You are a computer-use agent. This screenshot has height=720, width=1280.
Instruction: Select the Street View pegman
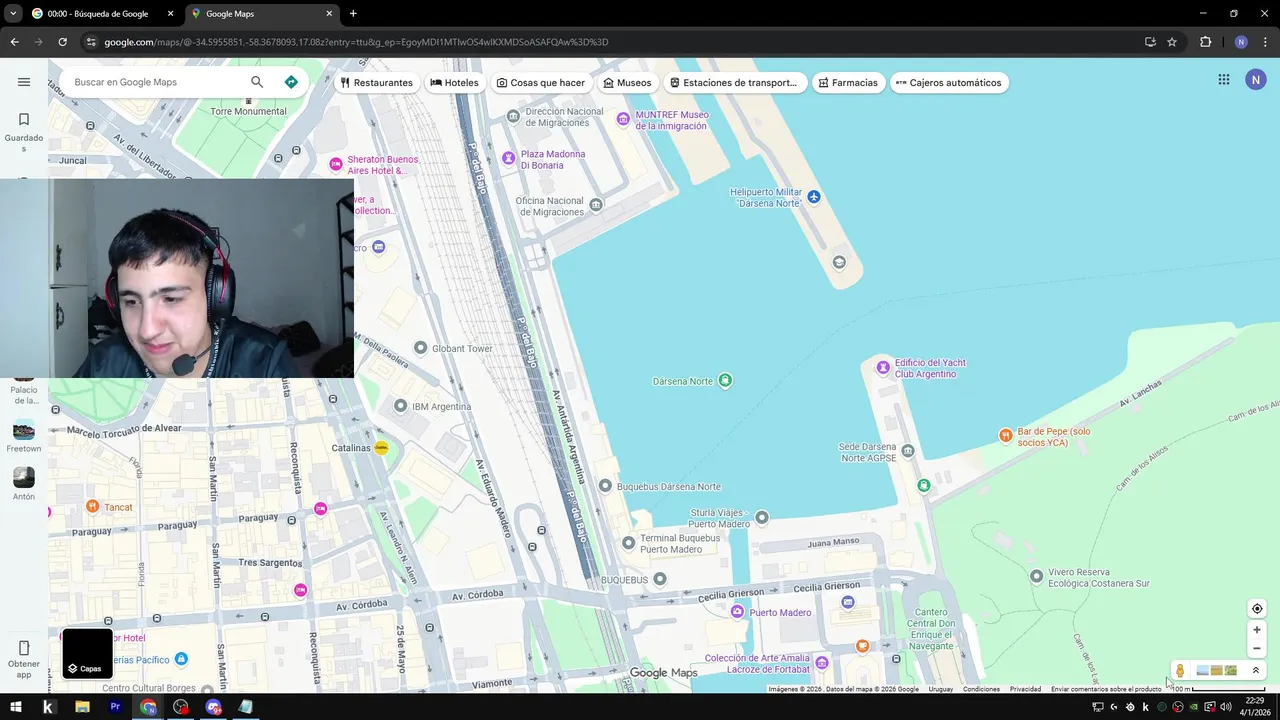point(1180,671)
